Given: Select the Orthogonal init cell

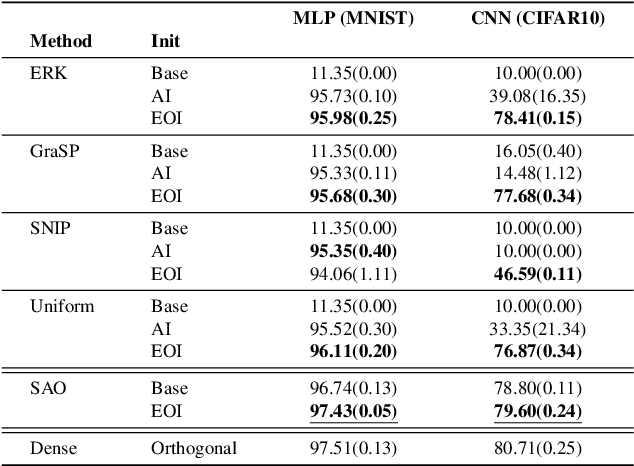Looking at the screenshot, I should point(194,450).
